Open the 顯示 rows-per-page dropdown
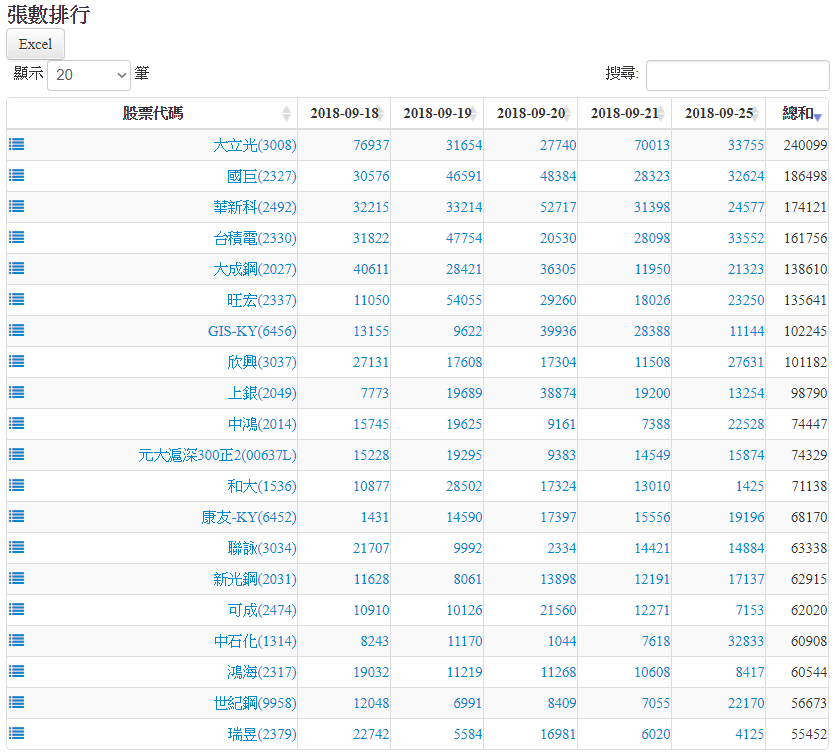Image resolution: width=835 pixels, height=755 pixels. tap(89, 75)
